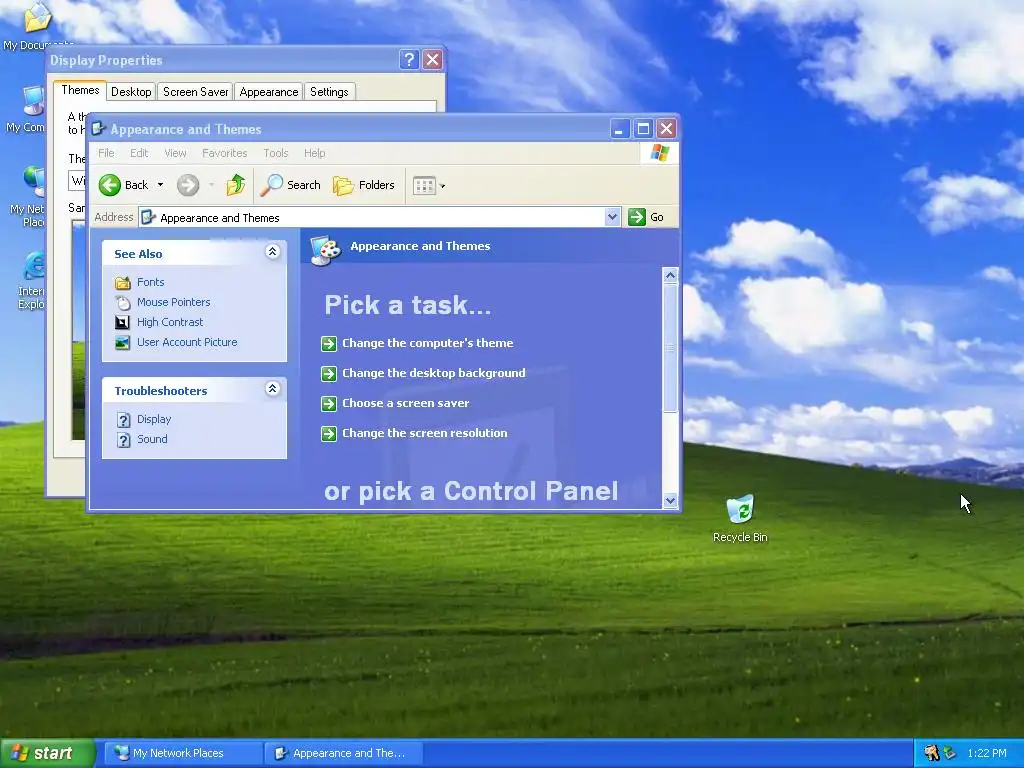The width and height of the screenshot is (1024, 768).
Task: Open the Views dropdown arrow
Action: 443,186
